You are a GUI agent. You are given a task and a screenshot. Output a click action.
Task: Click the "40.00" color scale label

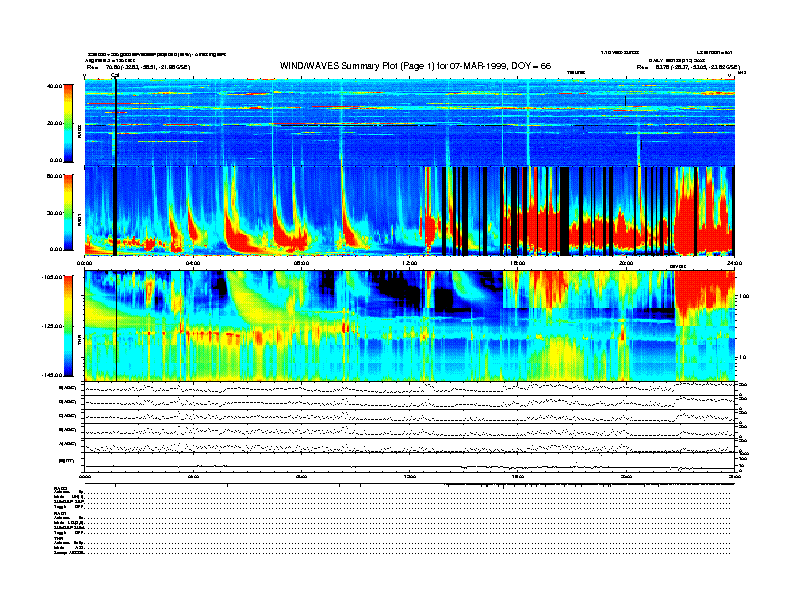click(x=54, y=86)
